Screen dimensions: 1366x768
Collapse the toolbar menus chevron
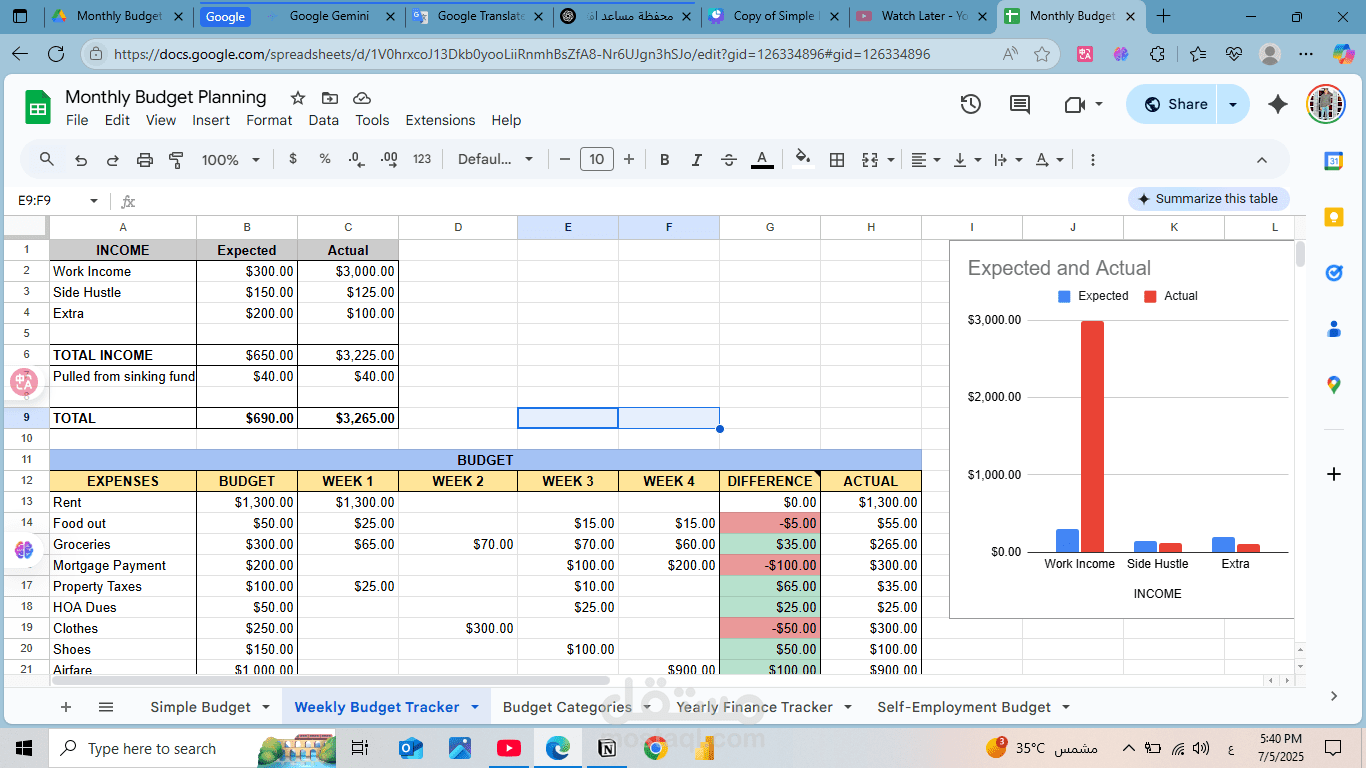[1261, 160]
